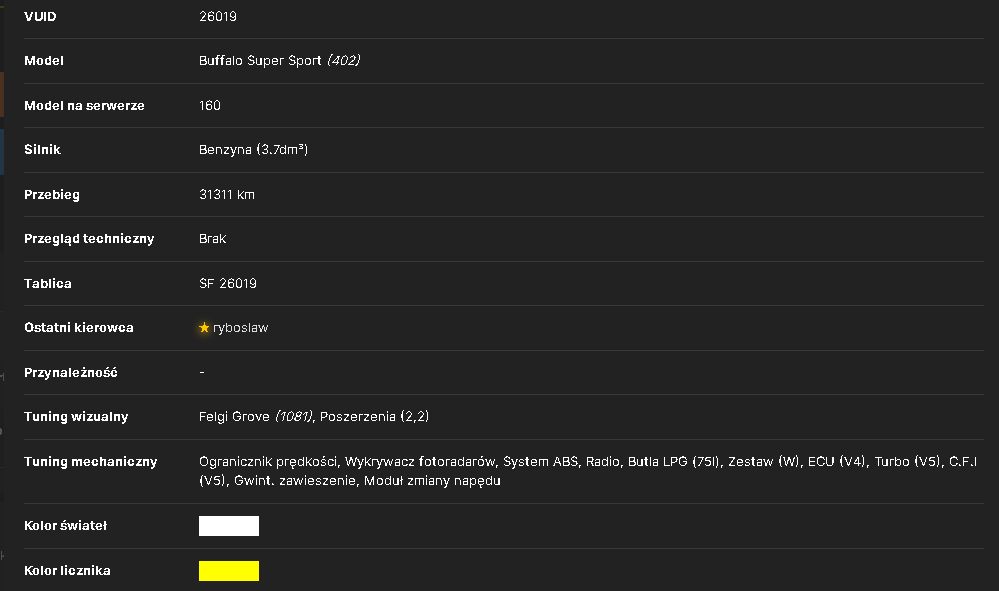Click engine value Benzyna (3.7dm³)
999x591 pixels.
(x=254, y=150)
